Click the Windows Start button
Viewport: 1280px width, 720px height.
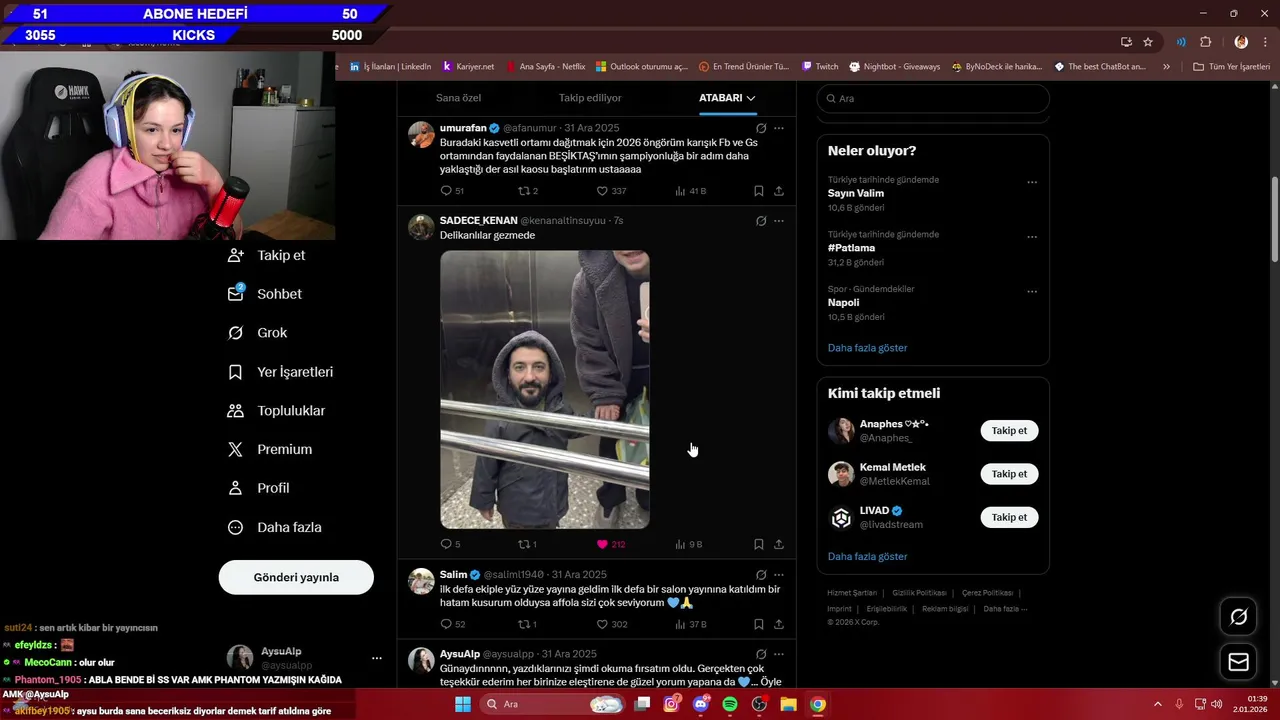463,704
